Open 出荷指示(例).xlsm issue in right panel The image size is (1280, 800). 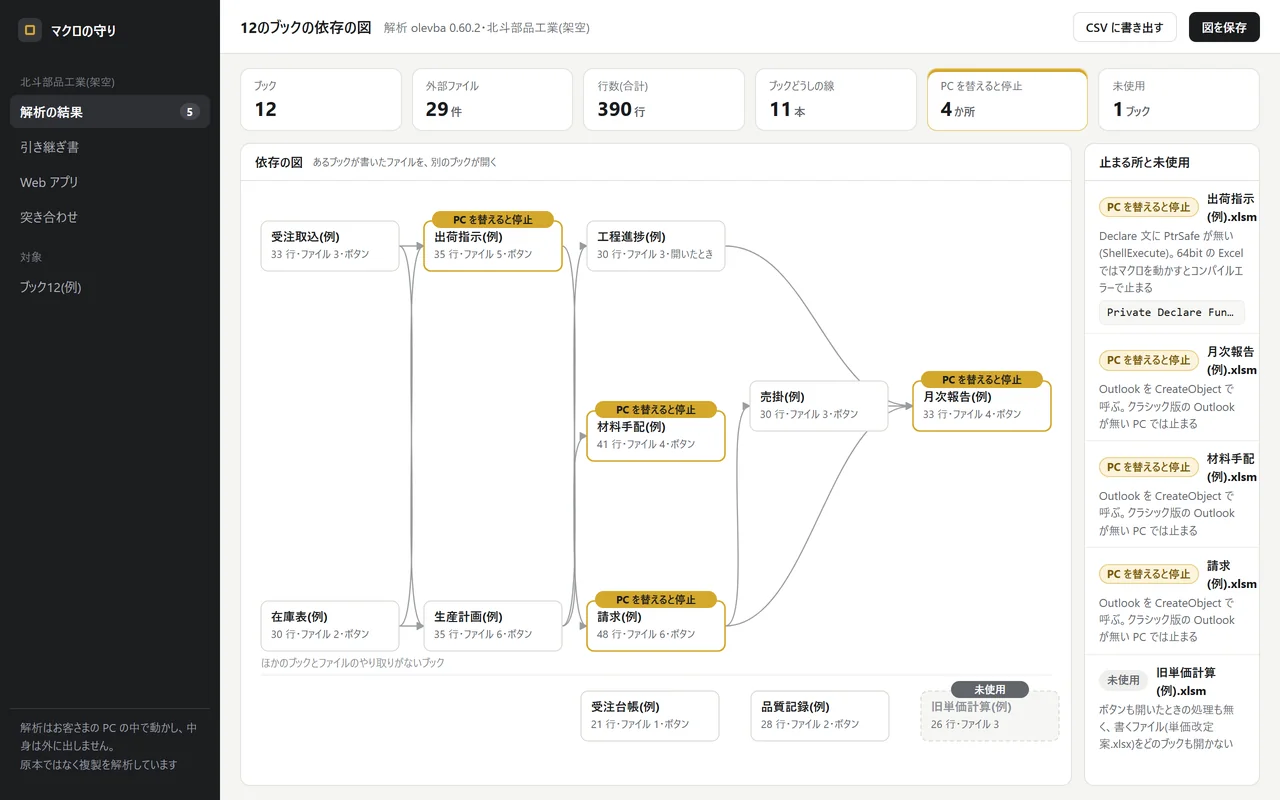tap(1172, 258)
